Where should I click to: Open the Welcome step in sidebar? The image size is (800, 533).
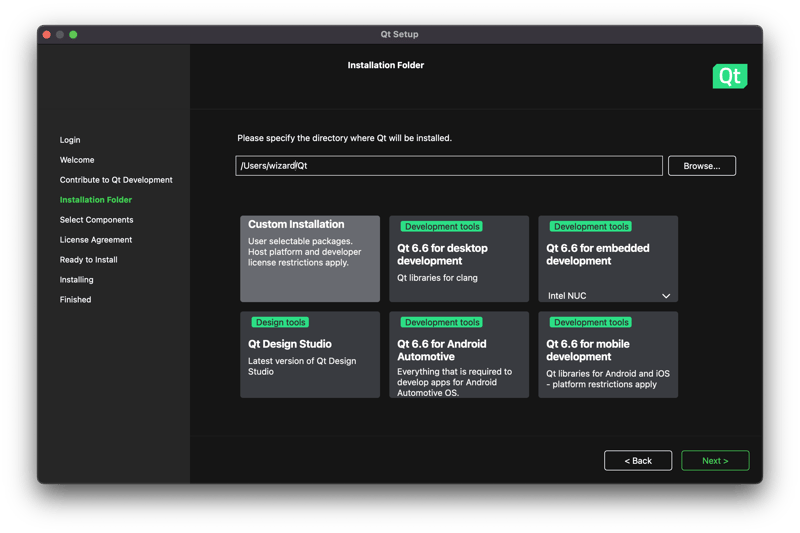point(77,160)
